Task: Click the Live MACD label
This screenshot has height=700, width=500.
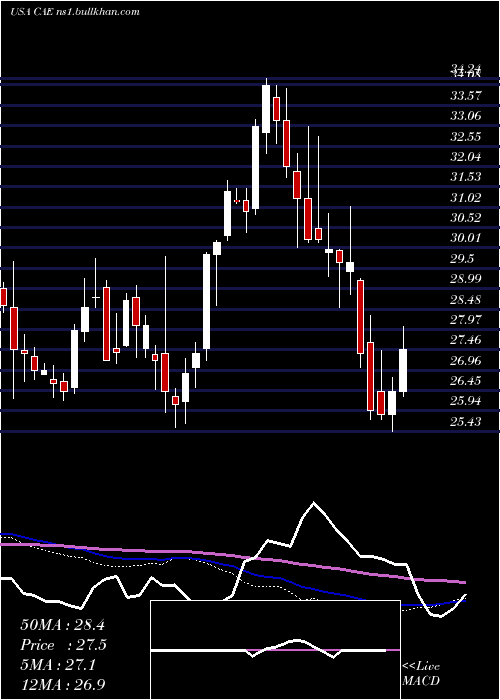Action: pyautogui.click(x=421, y=673)
